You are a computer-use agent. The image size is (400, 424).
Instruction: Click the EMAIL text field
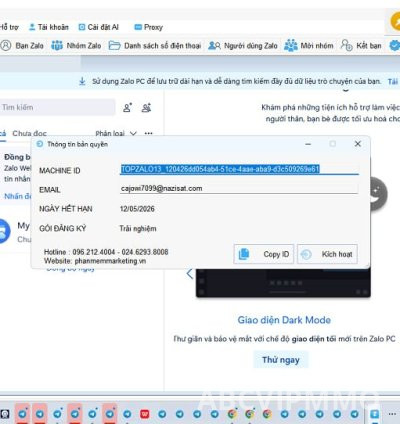pos(239,189)
